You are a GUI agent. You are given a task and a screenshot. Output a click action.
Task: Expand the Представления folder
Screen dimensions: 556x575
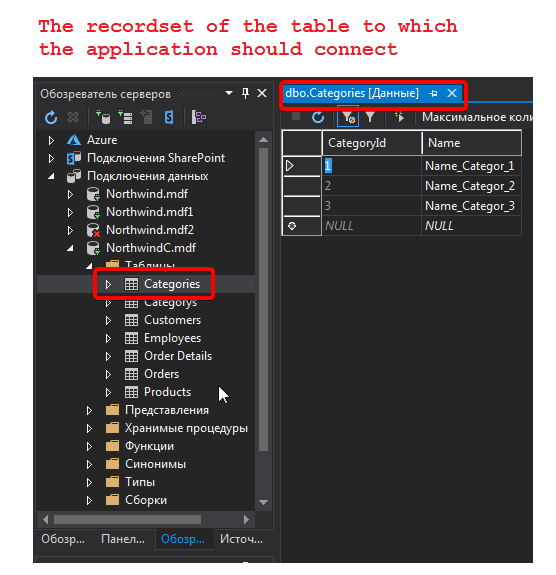click(89, 410)
